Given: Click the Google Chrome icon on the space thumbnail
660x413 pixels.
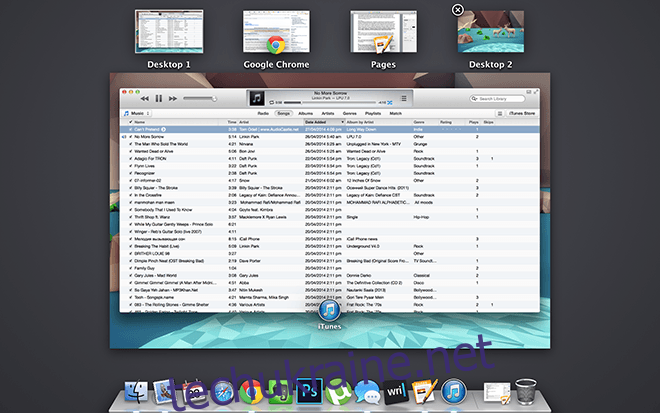Looking at the screenshot, I should tap(276, 45).
